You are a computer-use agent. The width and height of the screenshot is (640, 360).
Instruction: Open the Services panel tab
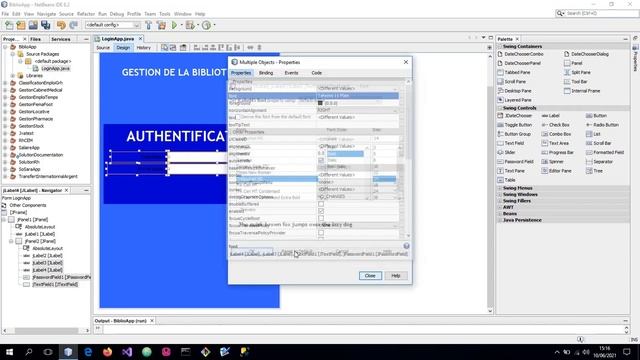pos(61,39)
